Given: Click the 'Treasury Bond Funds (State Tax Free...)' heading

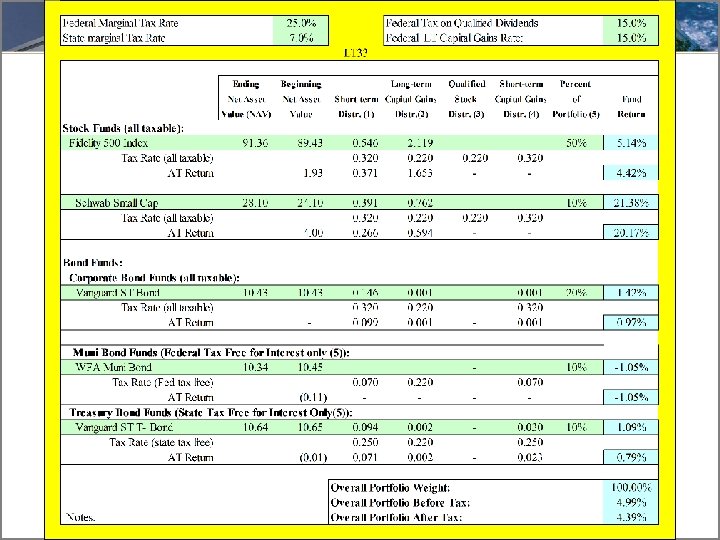Looking at the screenshot, I should (x=211, y=412).
